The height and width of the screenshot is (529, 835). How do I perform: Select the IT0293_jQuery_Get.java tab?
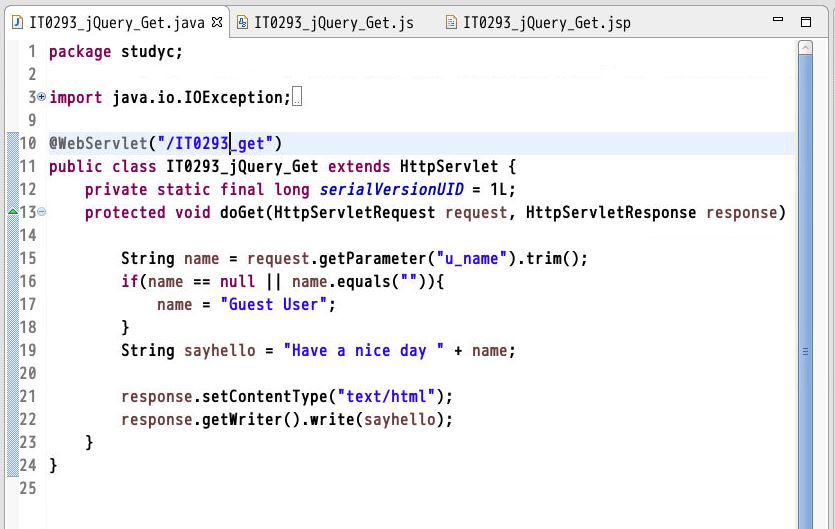click(x=117, y=22)
